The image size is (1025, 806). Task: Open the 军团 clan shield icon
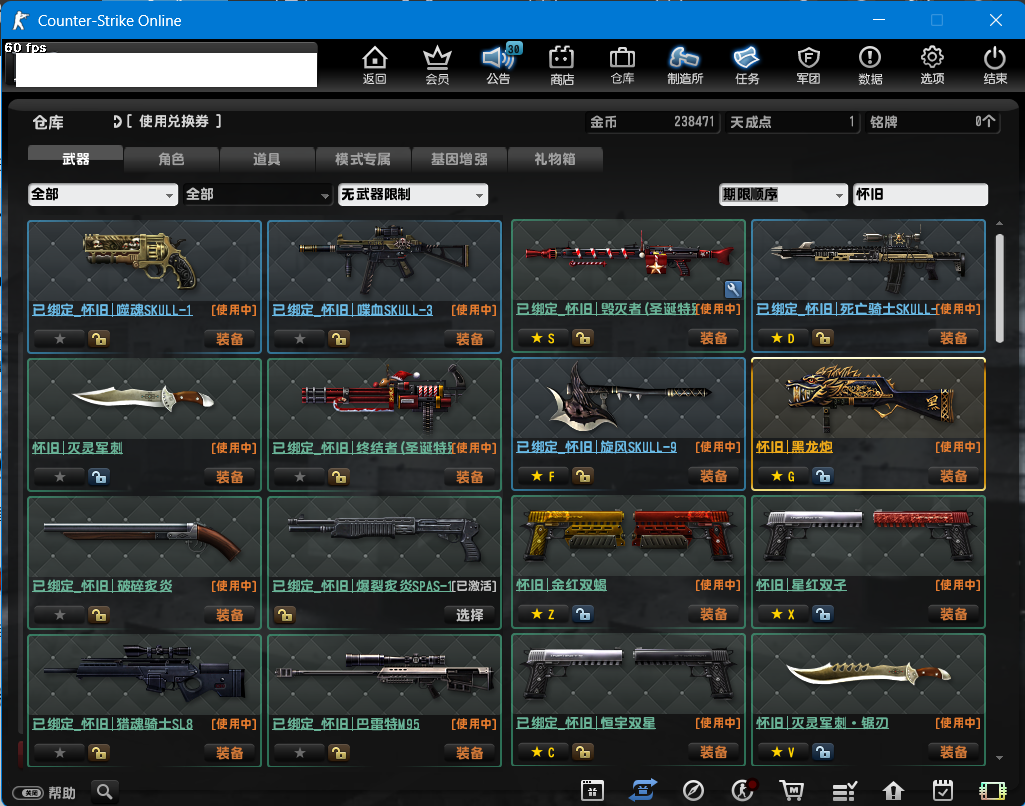[809, 65]
